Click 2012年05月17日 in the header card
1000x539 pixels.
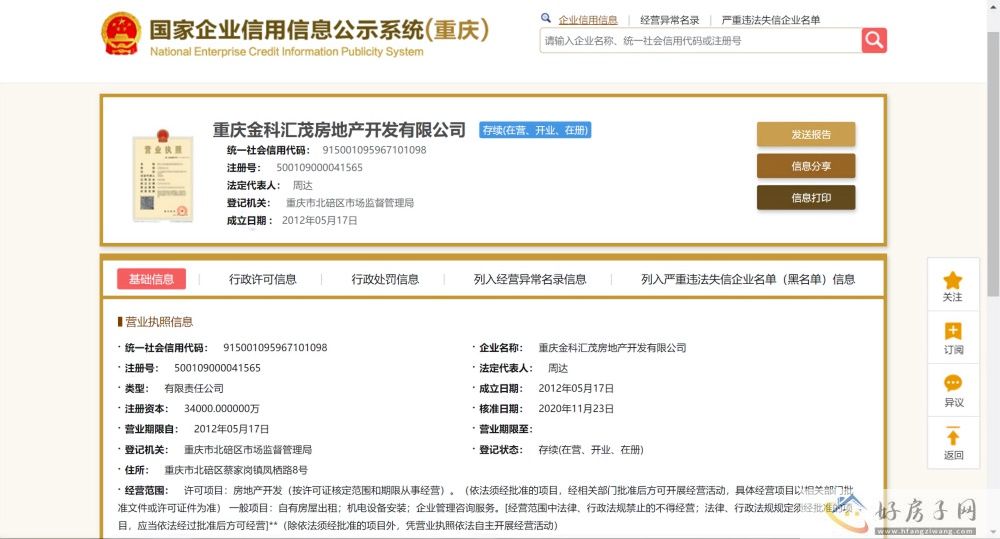[x=320, y=221]
